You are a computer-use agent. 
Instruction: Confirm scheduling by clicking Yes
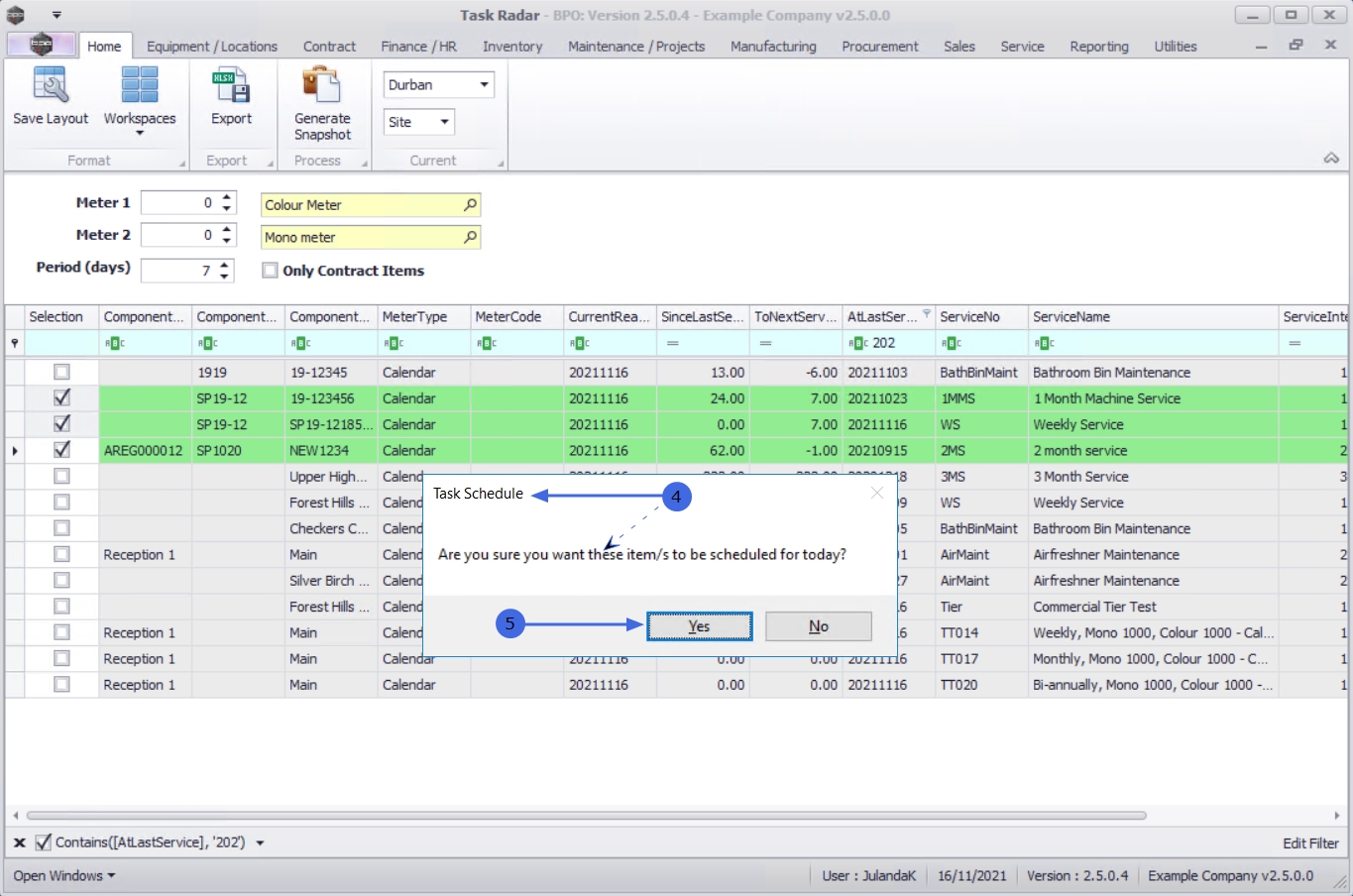point(699,626)
